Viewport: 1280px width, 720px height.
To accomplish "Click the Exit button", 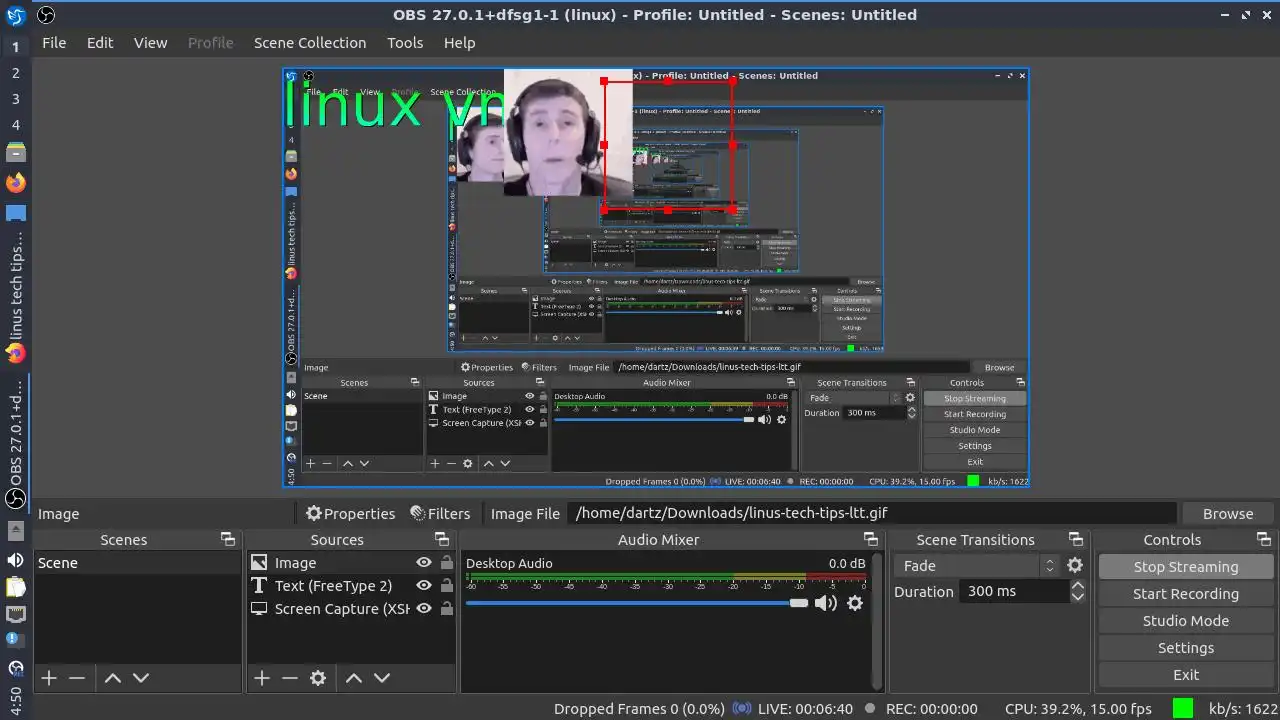I will [x=1186, y=675].
